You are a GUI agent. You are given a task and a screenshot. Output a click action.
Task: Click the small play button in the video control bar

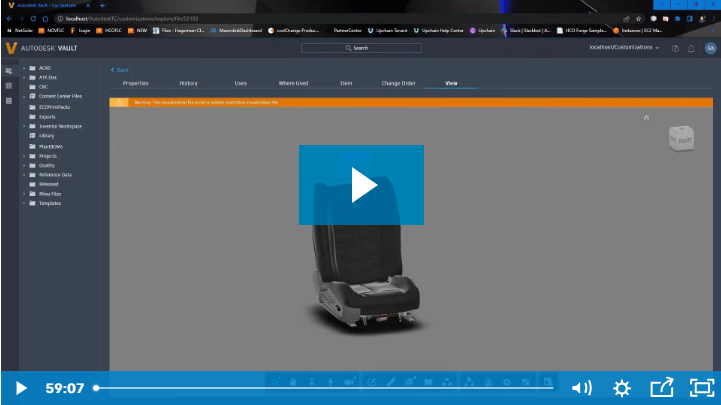(21, 388)
